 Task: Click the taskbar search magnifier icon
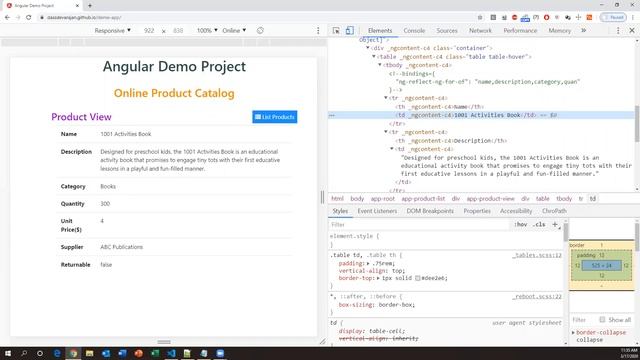click(x=24, y=353)
